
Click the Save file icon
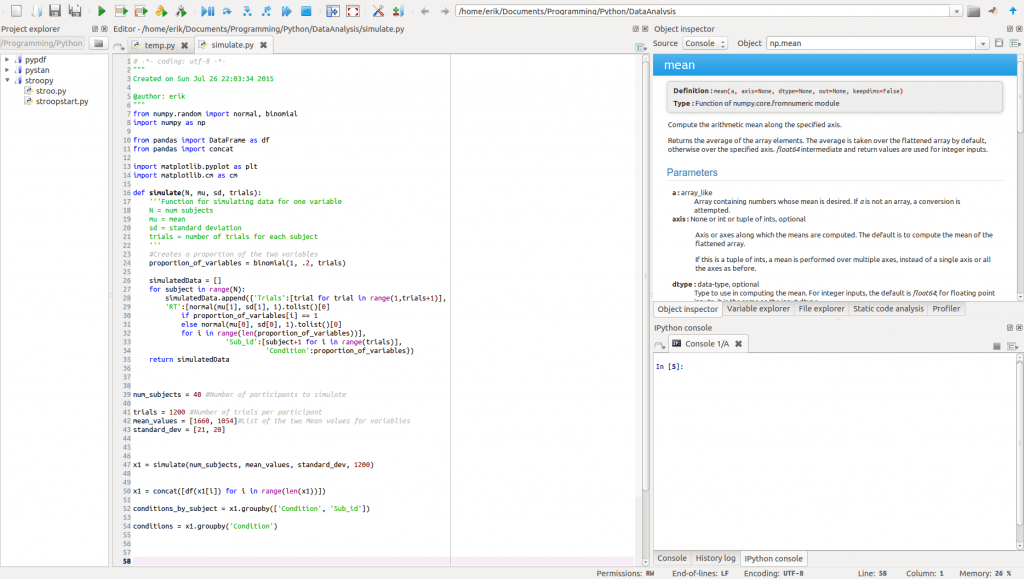click(54, 11)
